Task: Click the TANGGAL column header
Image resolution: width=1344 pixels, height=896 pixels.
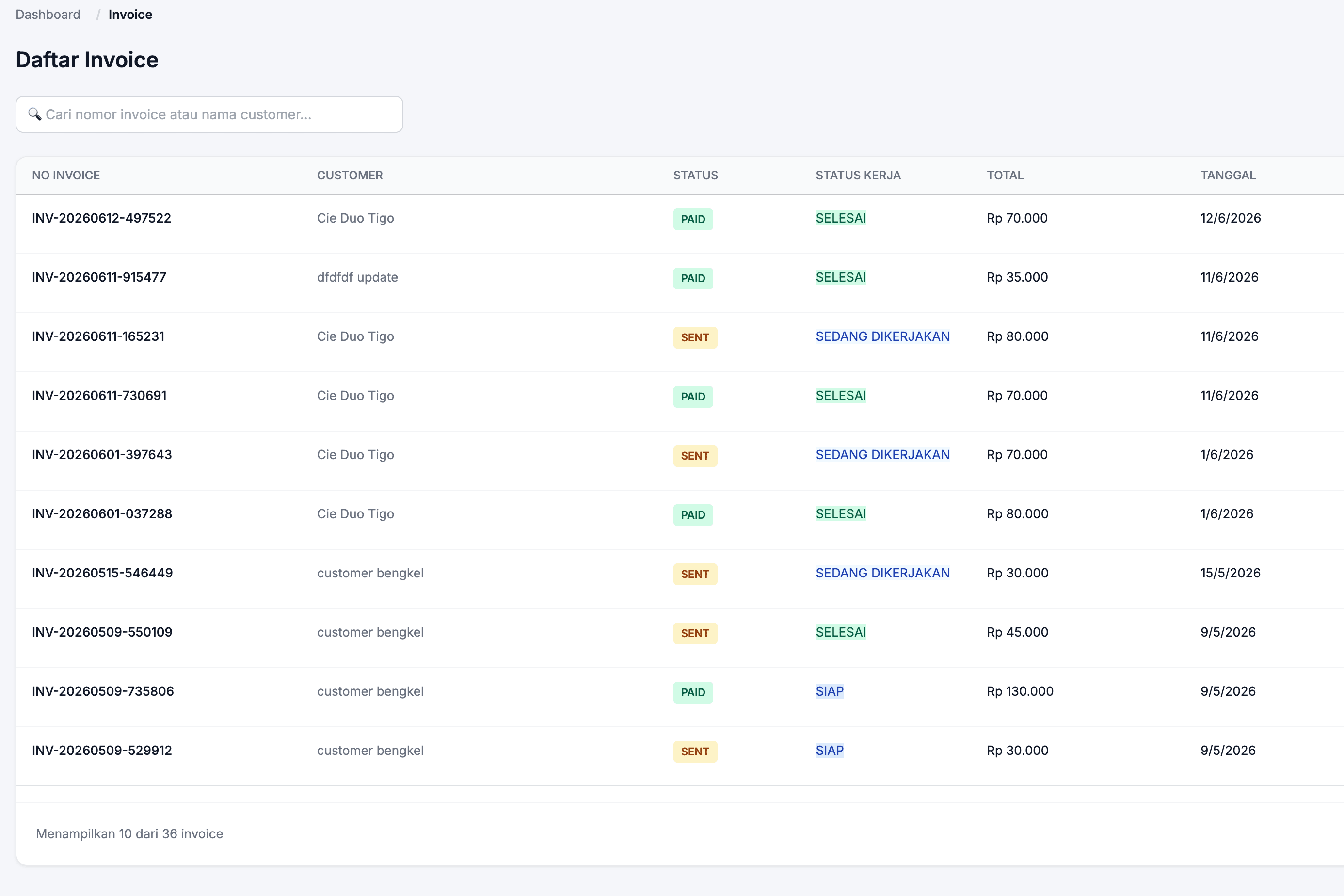Action: click(1228, 176)
